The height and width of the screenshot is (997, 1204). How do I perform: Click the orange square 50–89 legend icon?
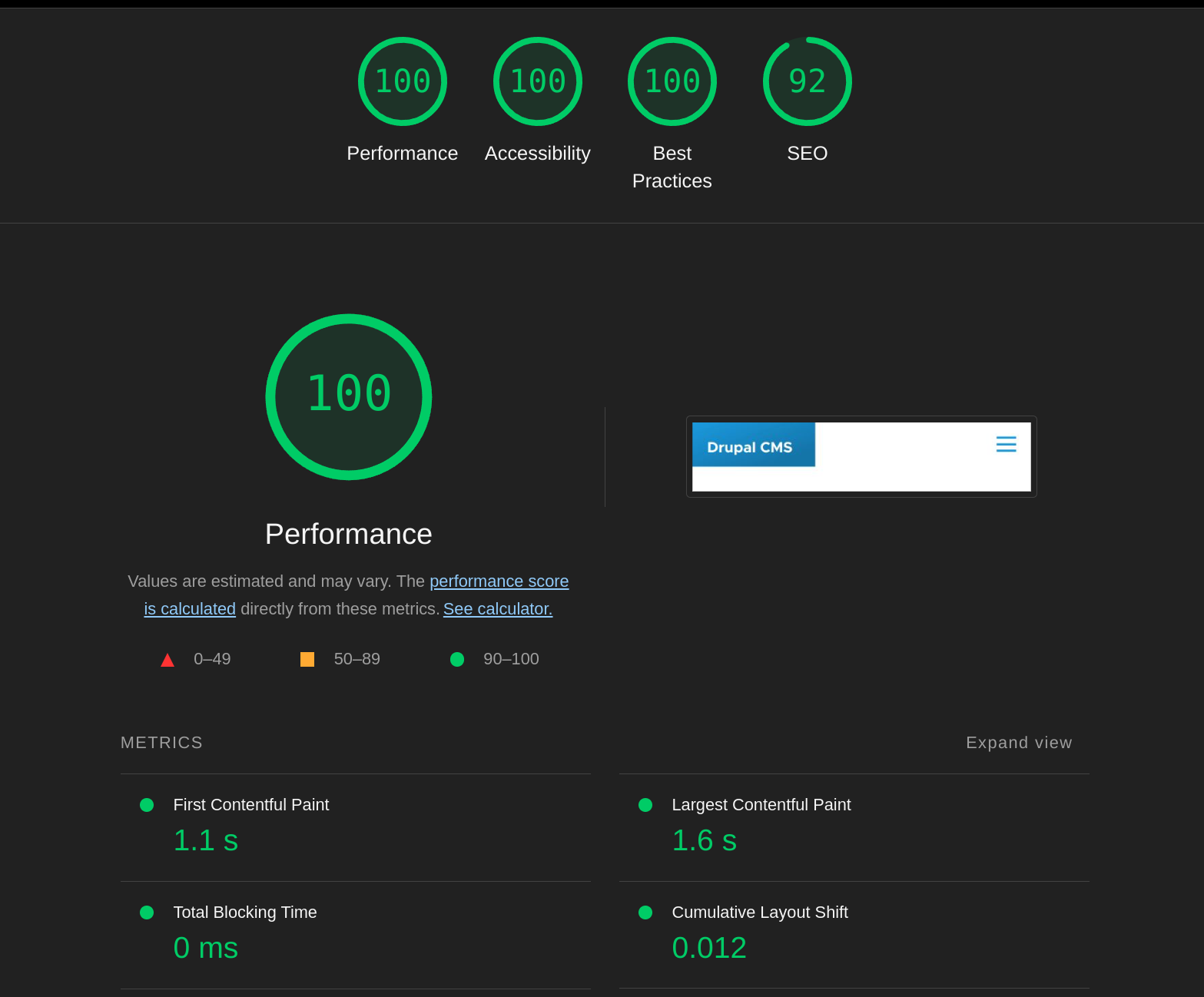307,659
